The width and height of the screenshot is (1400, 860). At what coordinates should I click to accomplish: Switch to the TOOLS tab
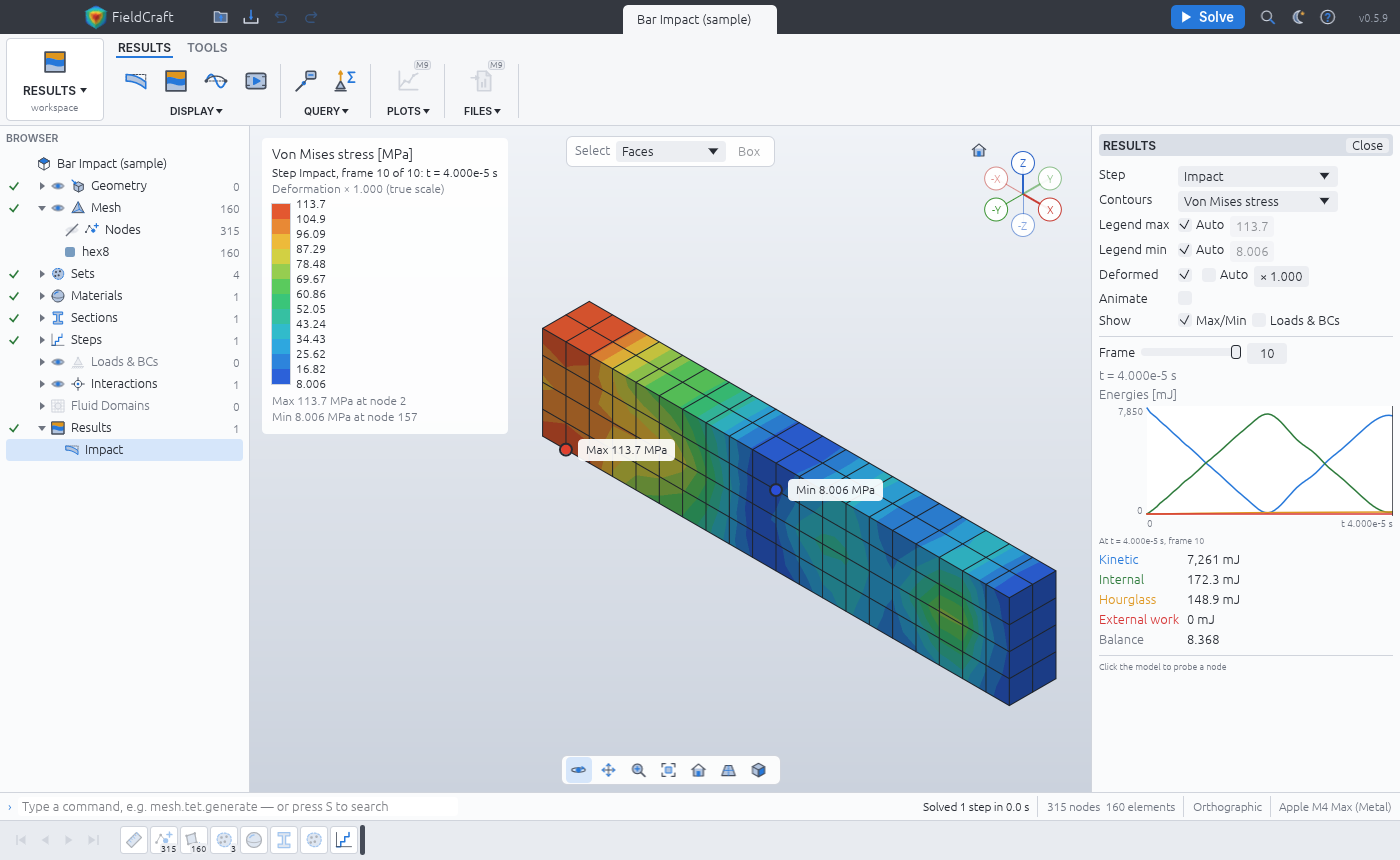pos(207,48)
